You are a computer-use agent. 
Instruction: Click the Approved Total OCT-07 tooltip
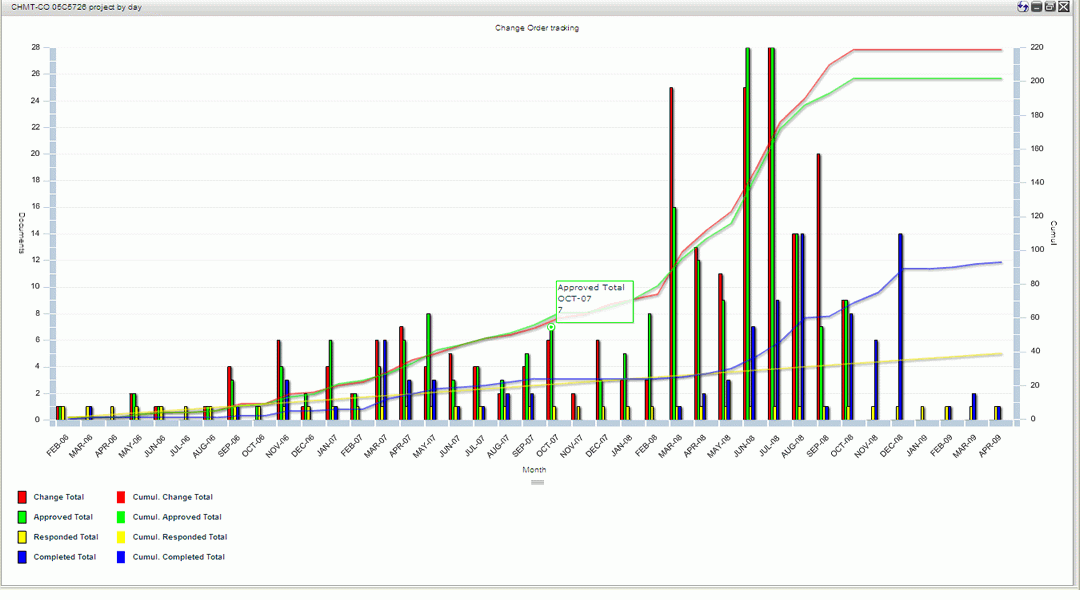coord(594,301)
